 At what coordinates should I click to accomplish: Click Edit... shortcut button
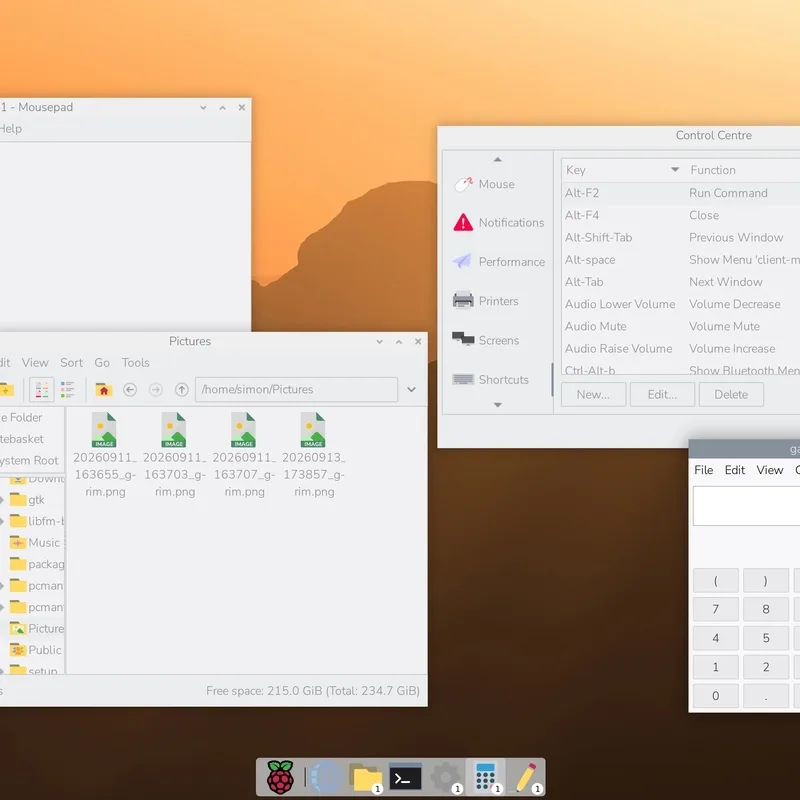662,394
